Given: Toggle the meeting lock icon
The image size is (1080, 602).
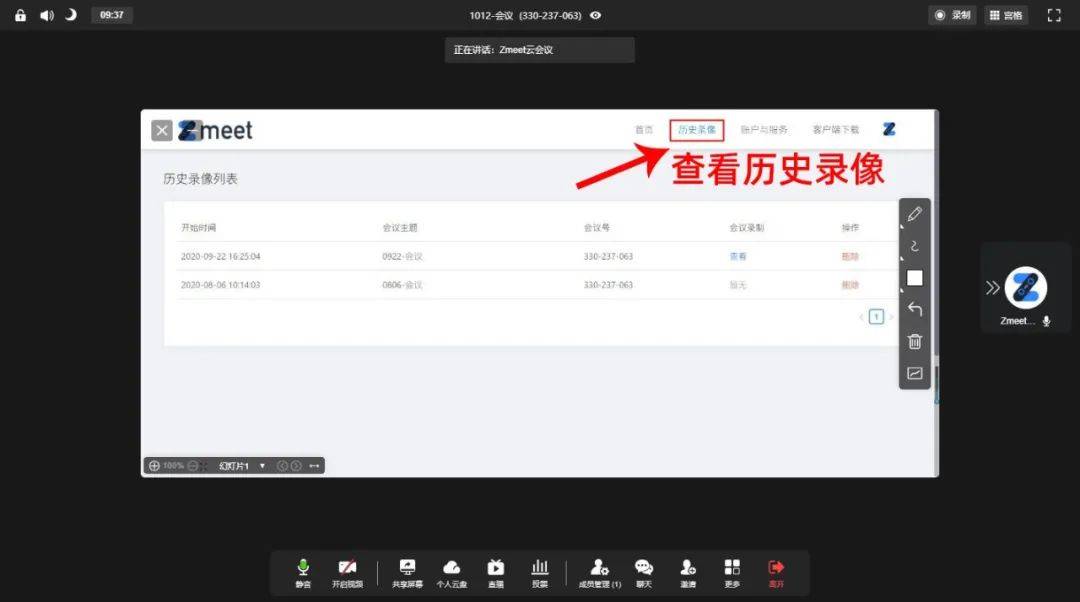Looking at the screenshot, I should coord(21,15).
